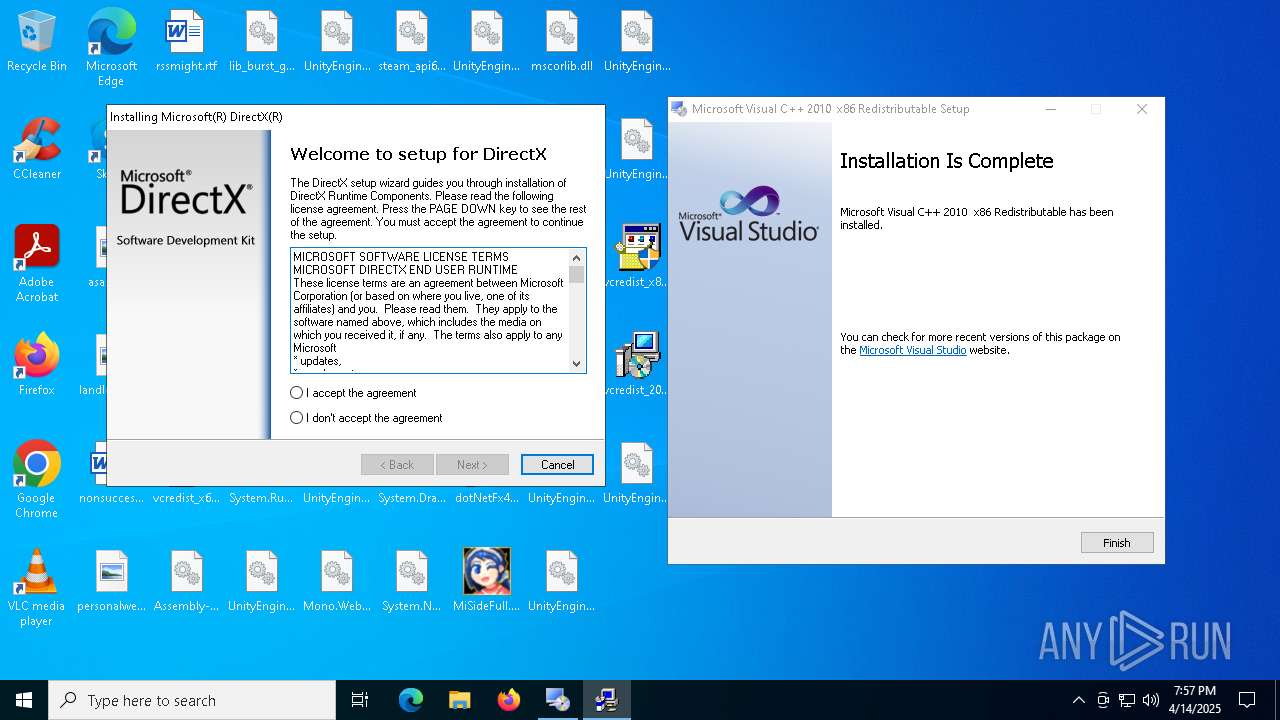1280x720 pixels.
Task: Select the System.Ru... file label
Action: coord(261,498)
